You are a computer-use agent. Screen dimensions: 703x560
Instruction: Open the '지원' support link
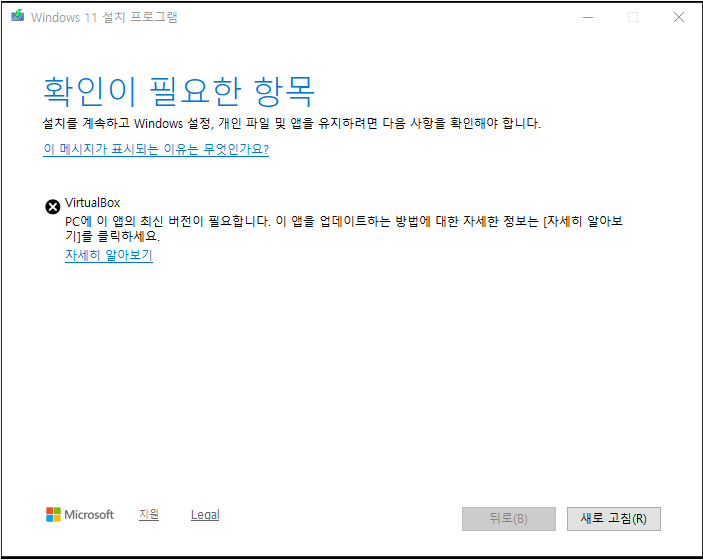click(149, 514)
